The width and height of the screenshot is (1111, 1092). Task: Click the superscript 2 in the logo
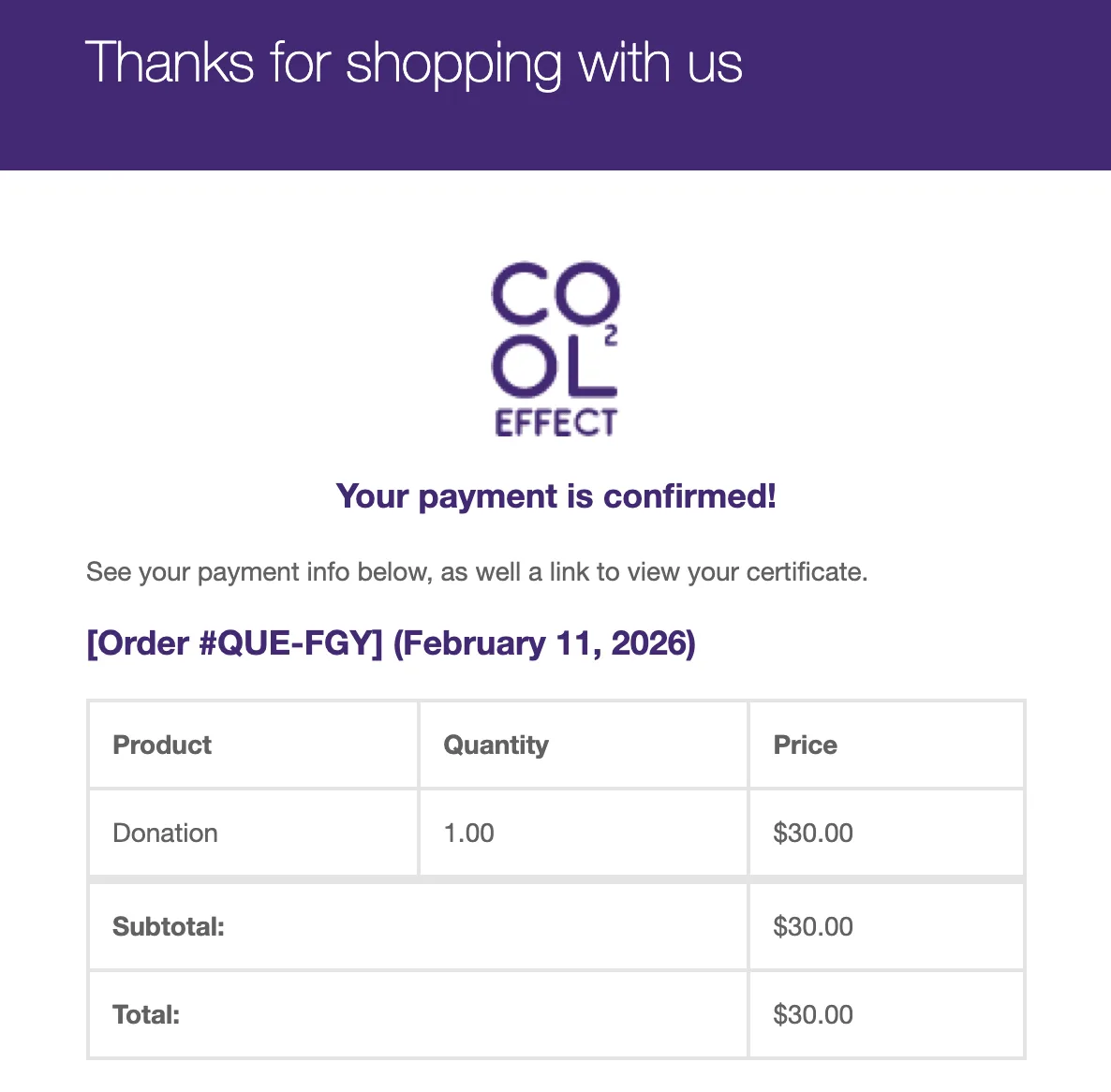(611, 335)
